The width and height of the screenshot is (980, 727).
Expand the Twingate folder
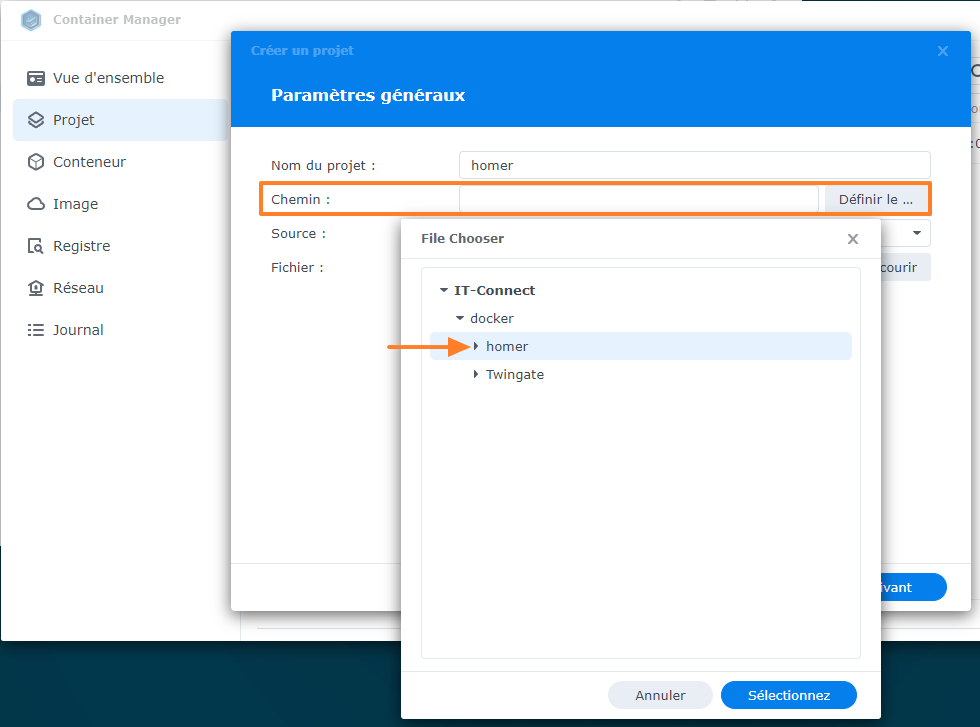click(475, 374)
